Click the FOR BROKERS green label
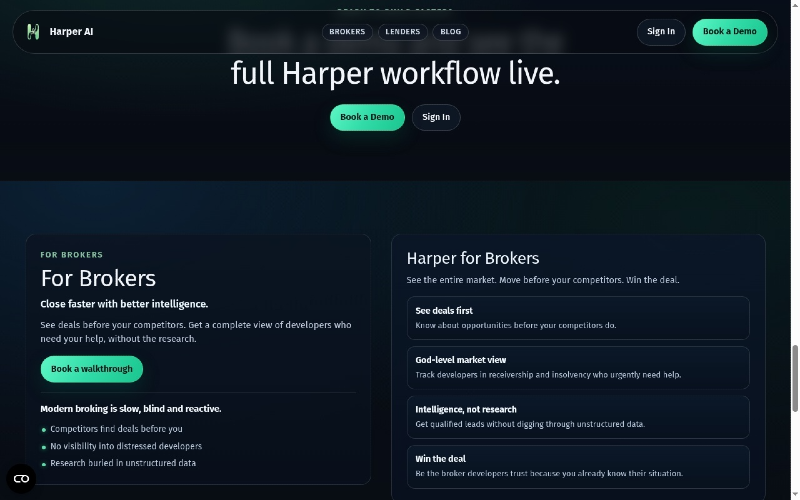This screenshot has height=500, width=800. point(71,255)
